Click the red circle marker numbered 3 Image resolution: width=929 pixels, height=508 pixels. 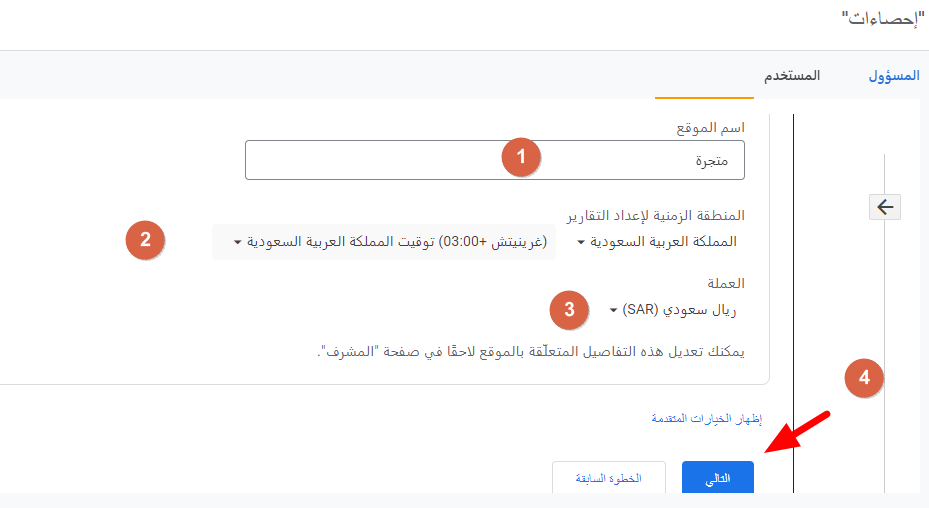(569, 309)
